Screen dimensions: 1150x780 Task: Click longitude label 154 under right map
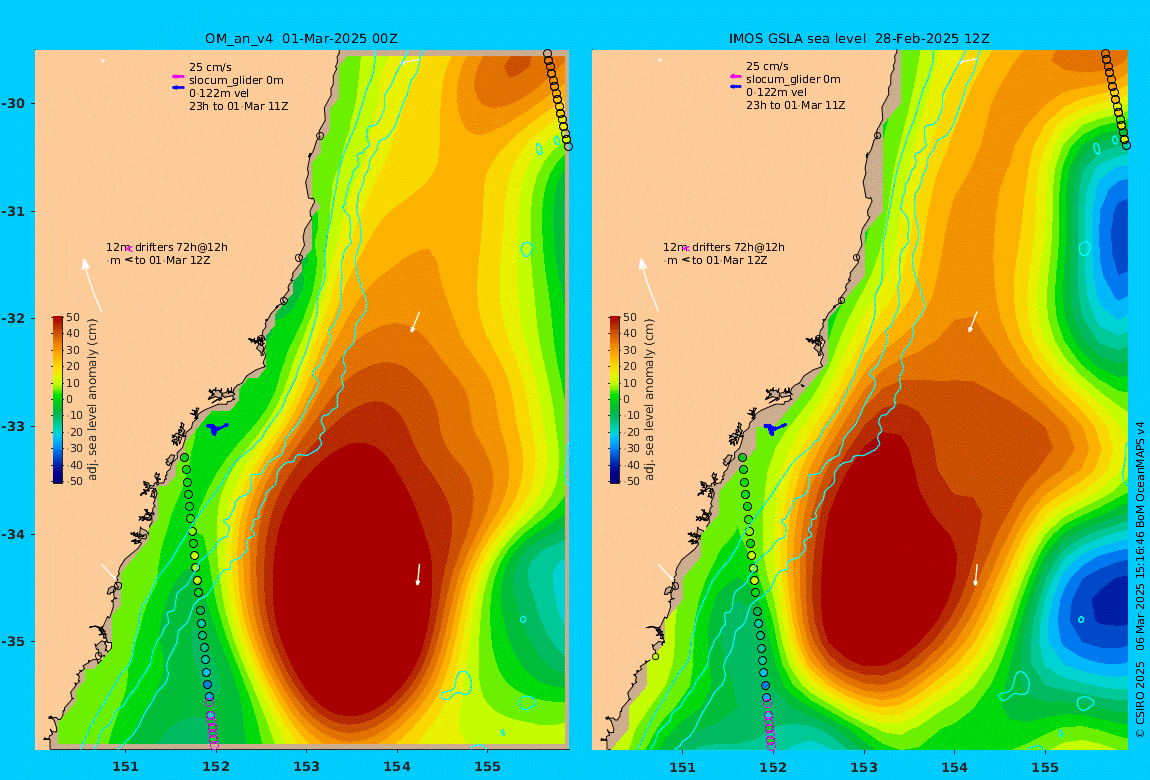[x=954, y=767]
